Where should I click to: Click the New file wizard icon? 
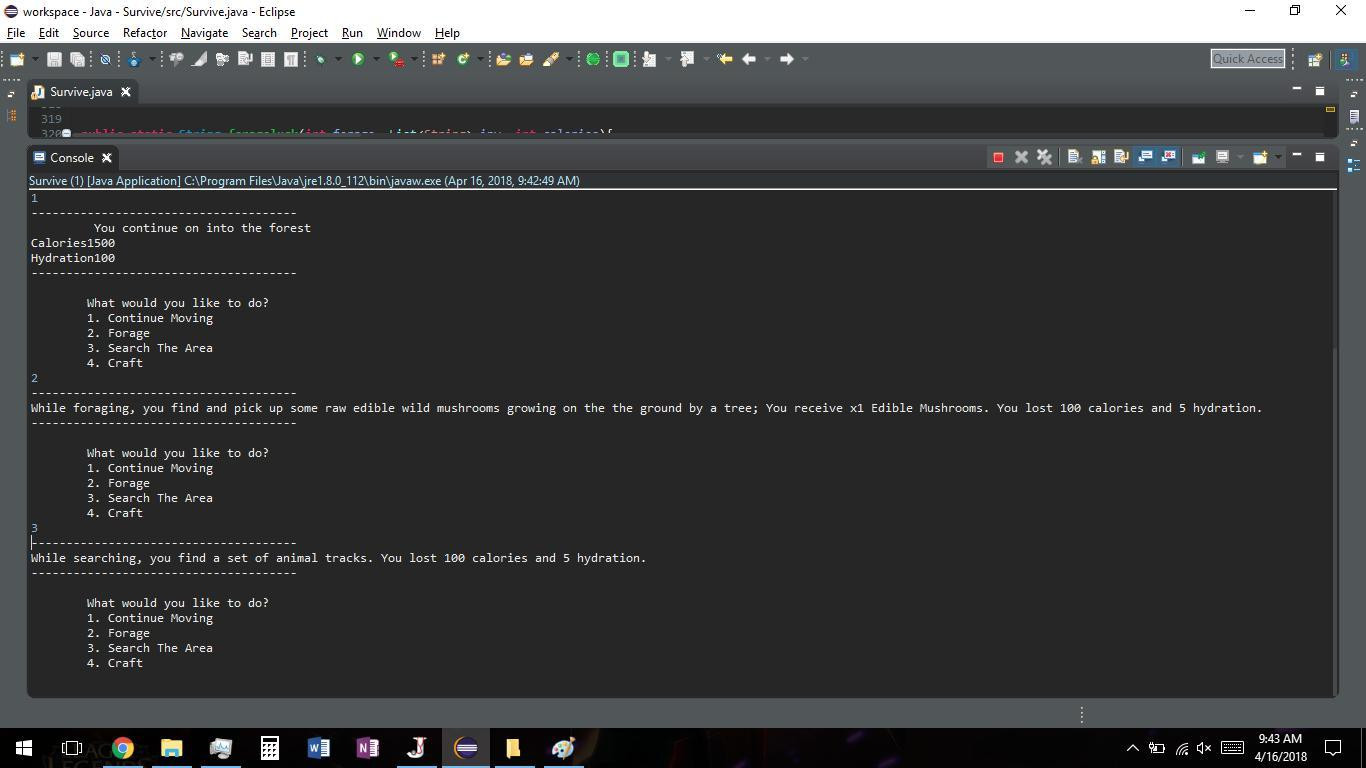click(x=17, y=59)
